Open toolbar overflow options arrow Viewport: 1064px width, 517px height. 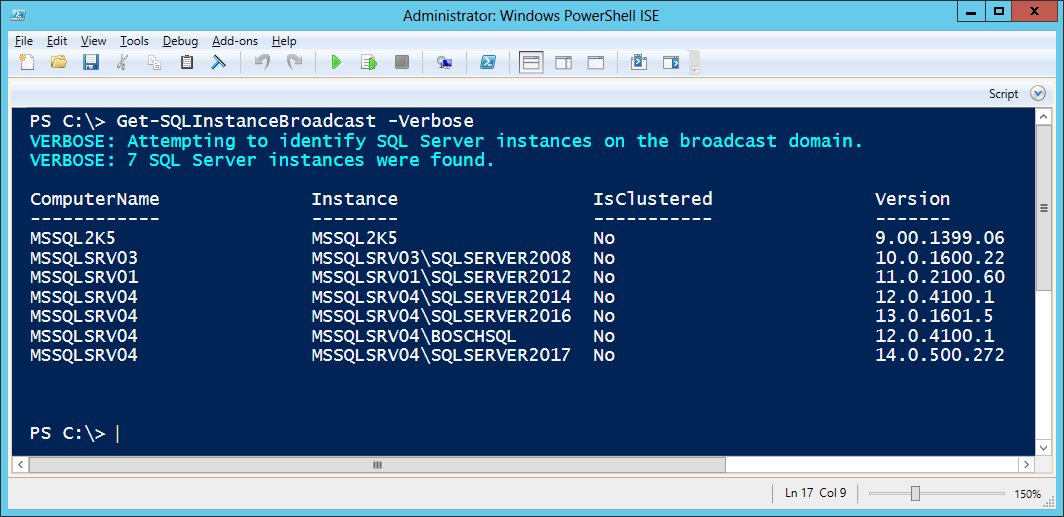694,63
